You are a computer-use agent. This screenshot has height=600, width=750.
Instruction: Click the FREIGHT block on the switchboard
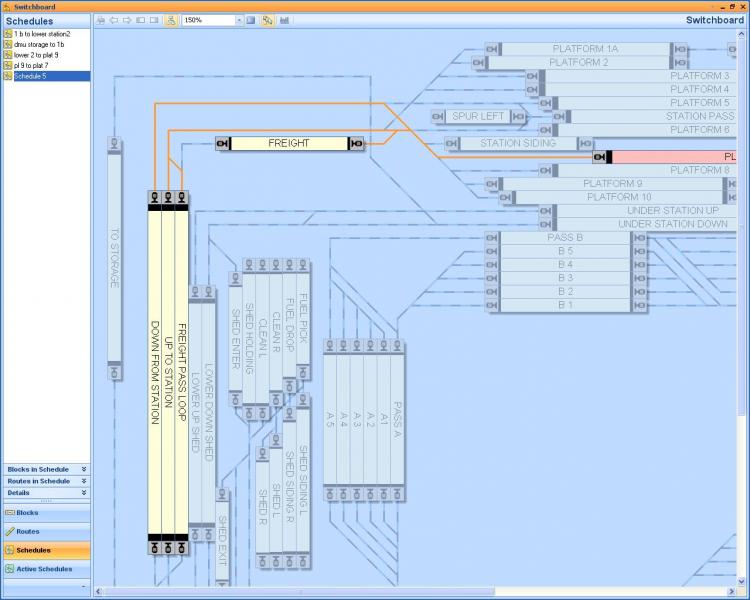point(289,144)
